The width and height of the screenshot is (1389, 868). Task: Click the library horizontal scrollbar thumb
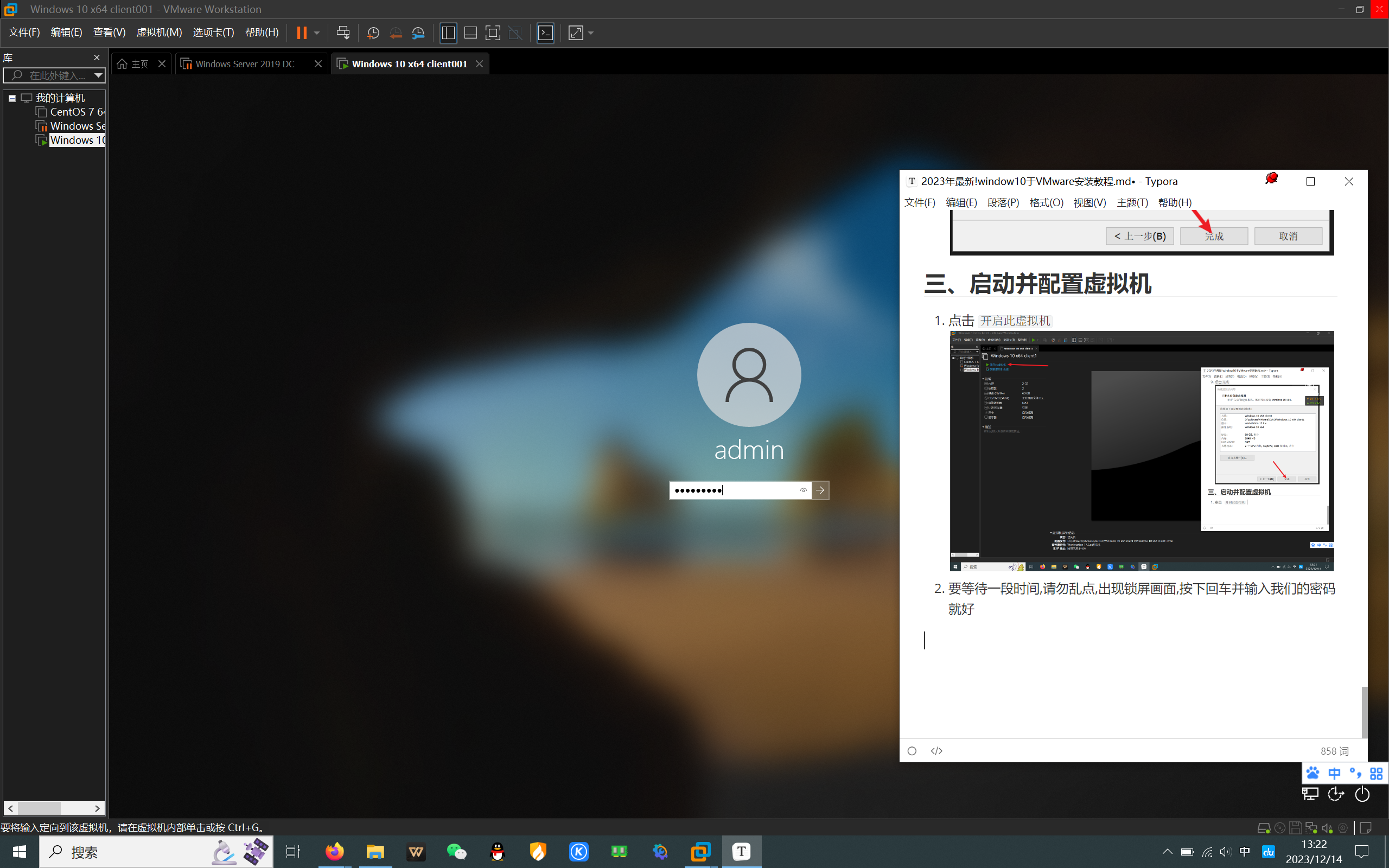[39, 808]
